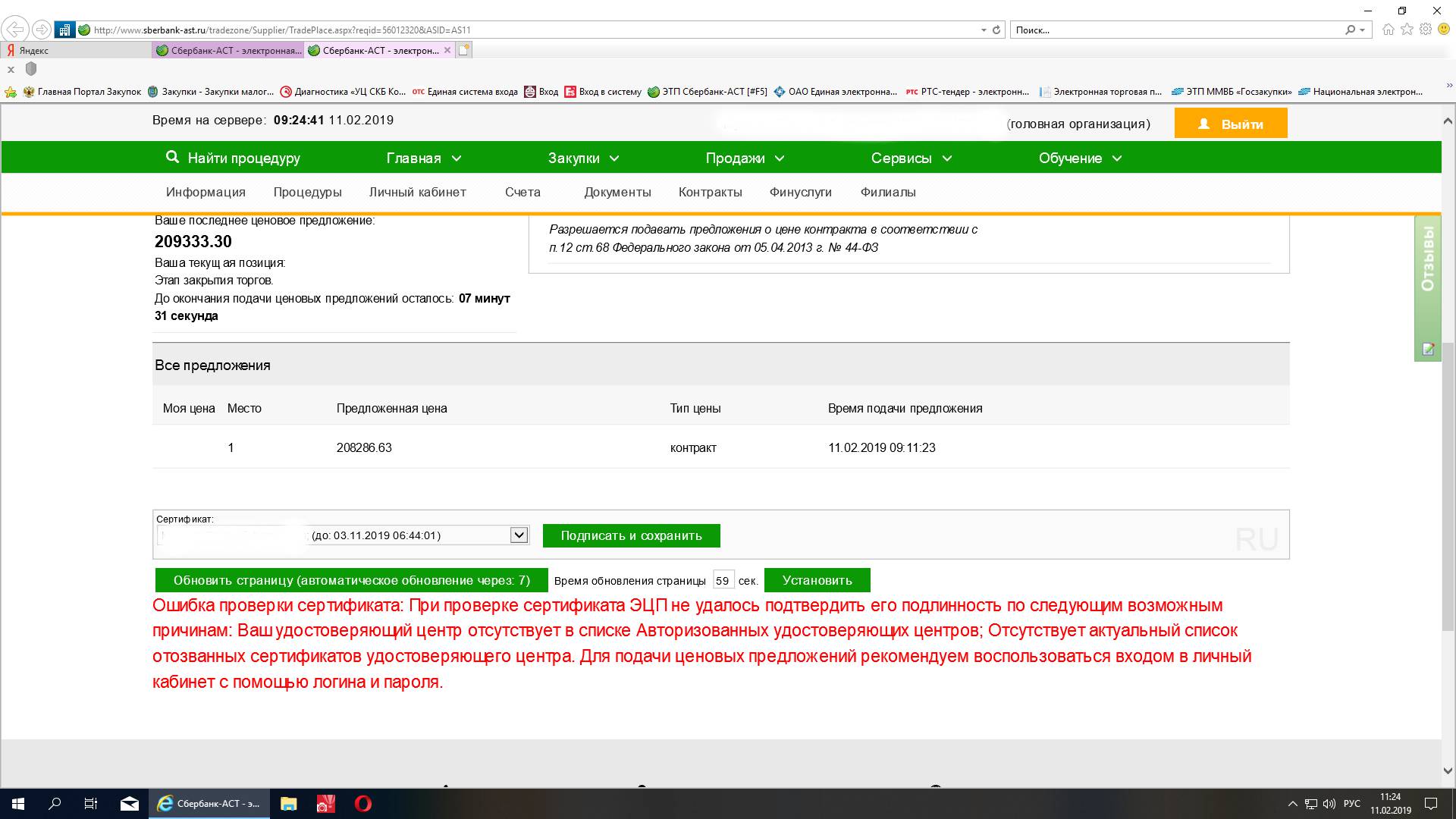
Task: Expand the Сертификат dropdown list
Action: click(x=519, y=535)
